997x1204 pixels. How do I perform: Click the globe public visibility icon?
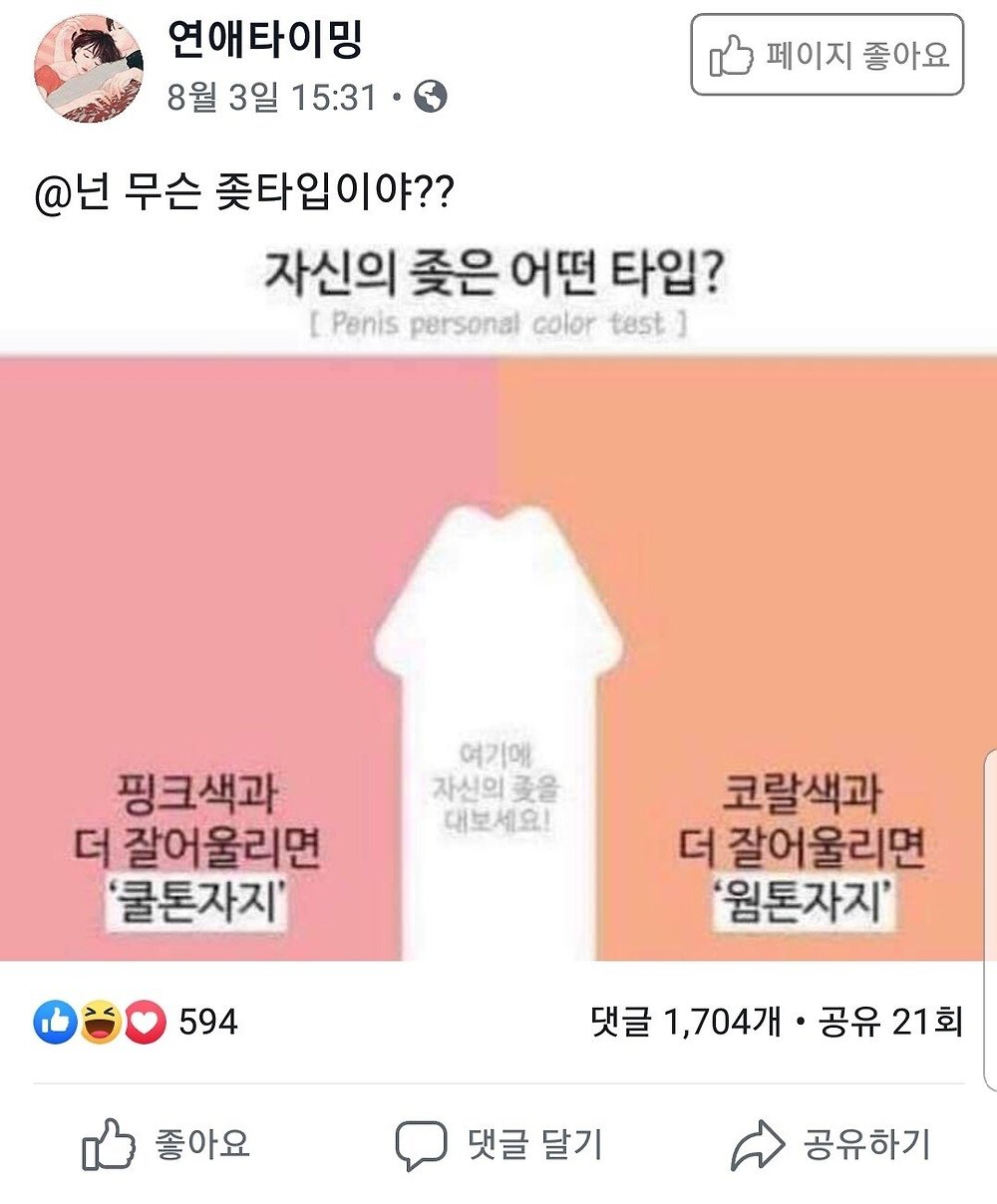431,98
